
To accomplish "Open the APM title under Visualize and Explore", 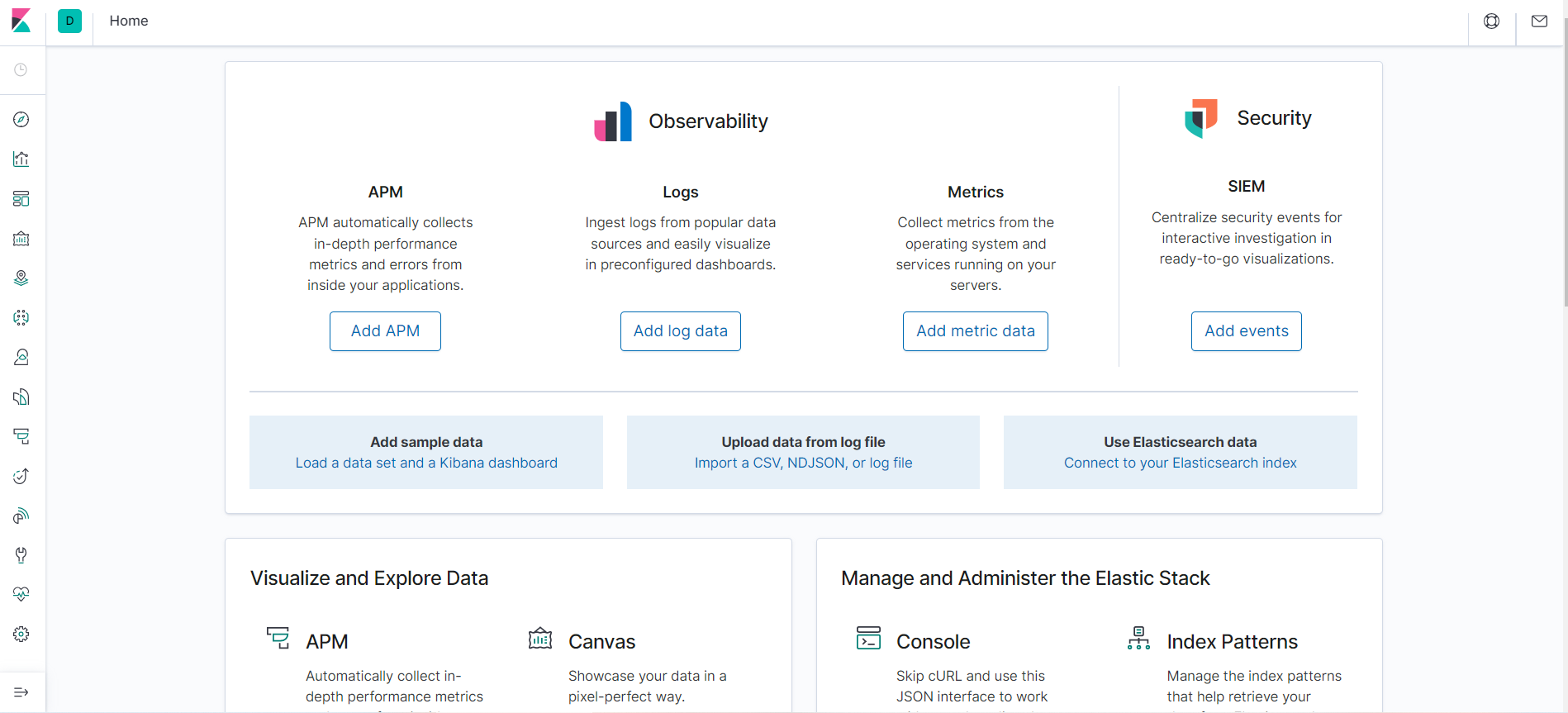I will [327, 642].
